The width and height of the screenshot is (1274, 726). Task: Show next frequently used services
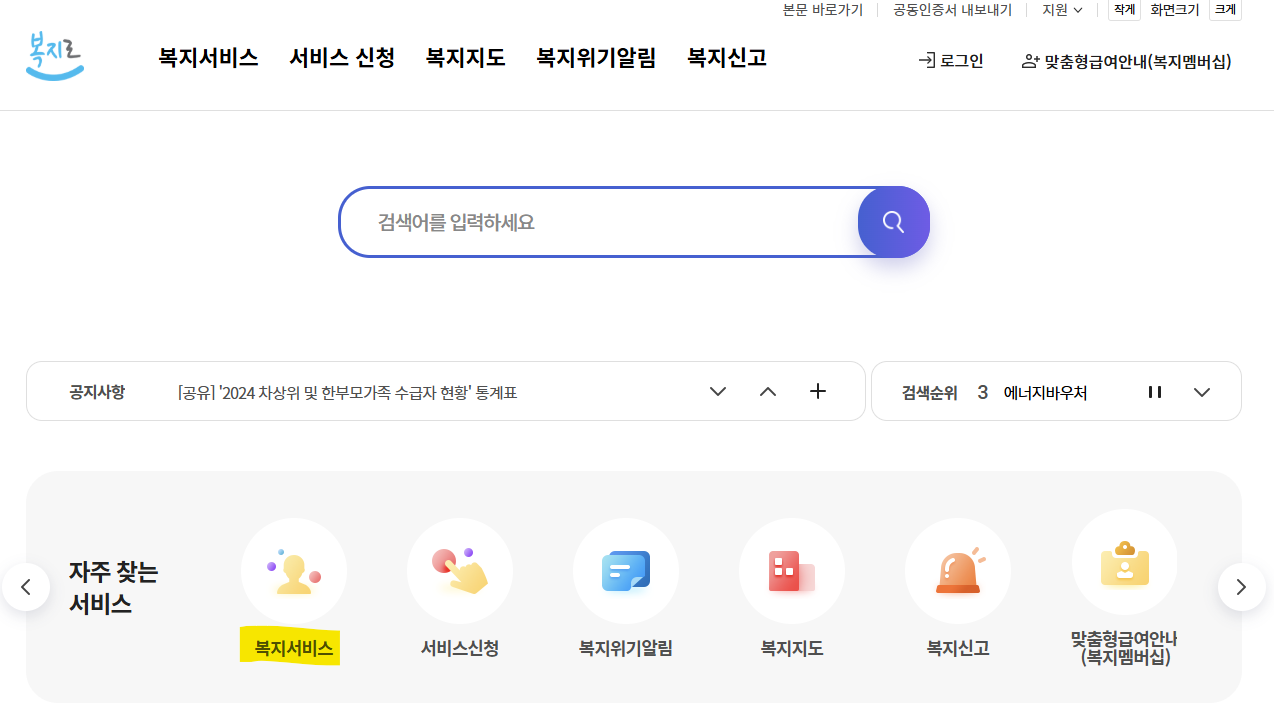pyautogui.click(x=1242, y=587)
